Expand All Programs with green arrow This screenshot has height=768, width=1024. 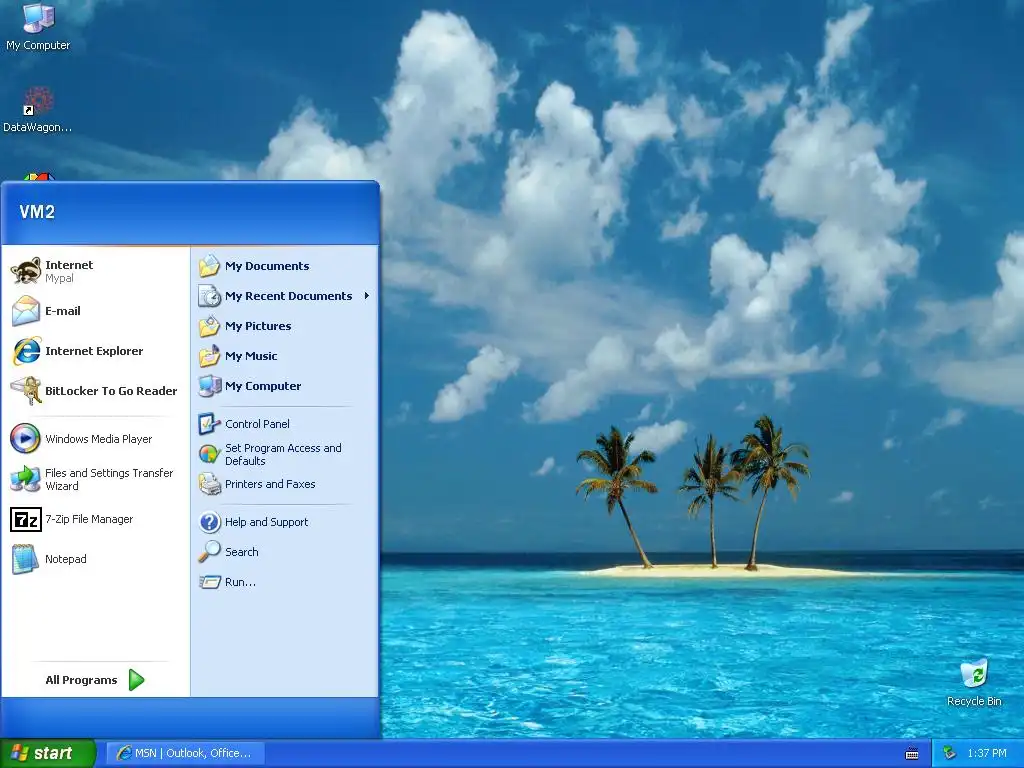click(x=95, y=680)
